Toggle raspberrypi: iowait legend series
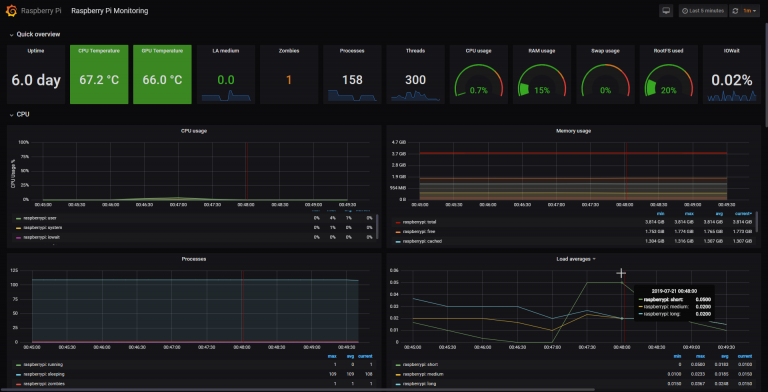The height and width of the screenshot is (392, 768). pyautogui.click(x=42, y=237)
